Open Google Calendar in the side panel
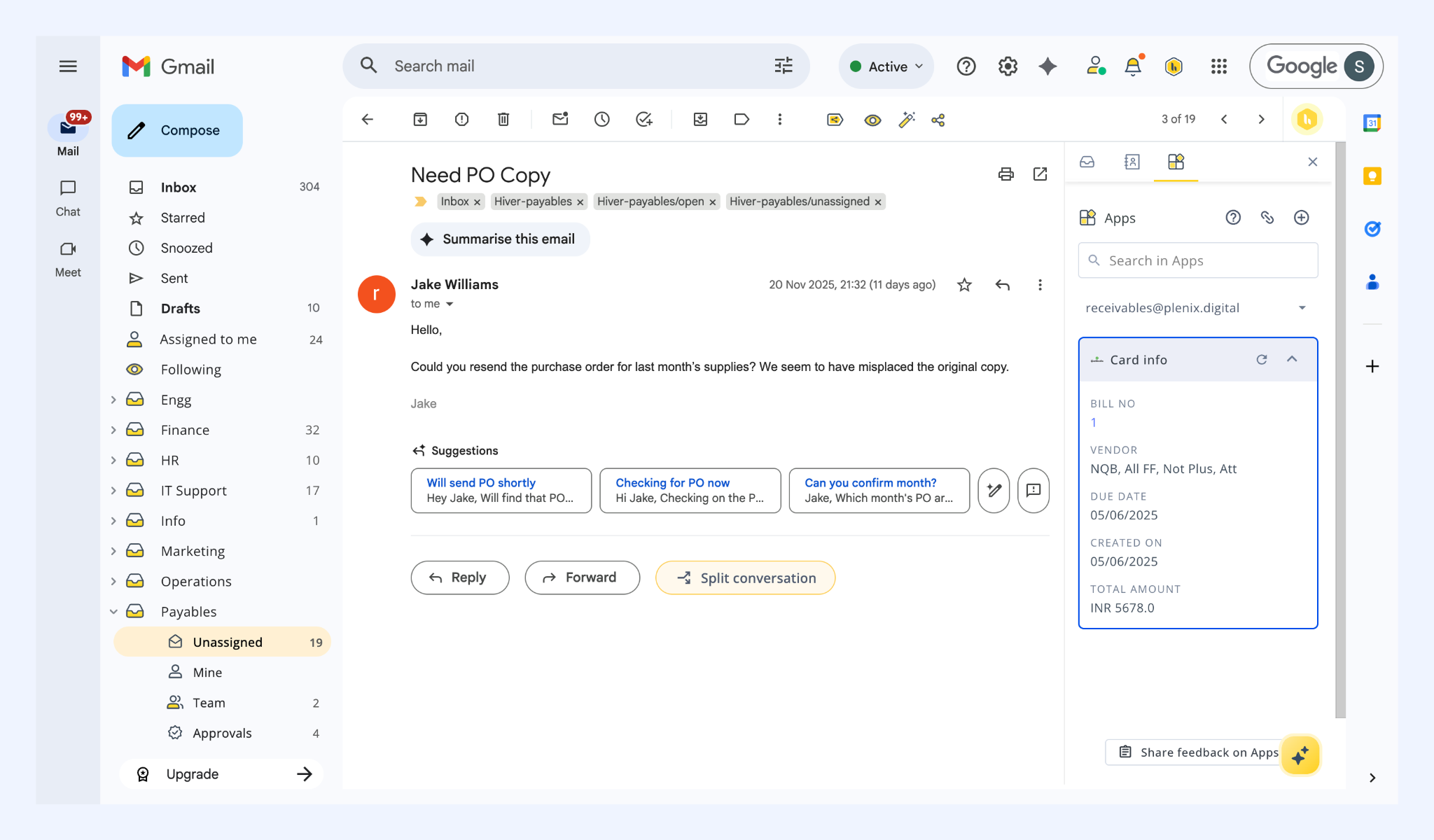The width and height of the screenshot is (1434, 840). tap(1372, 123)
